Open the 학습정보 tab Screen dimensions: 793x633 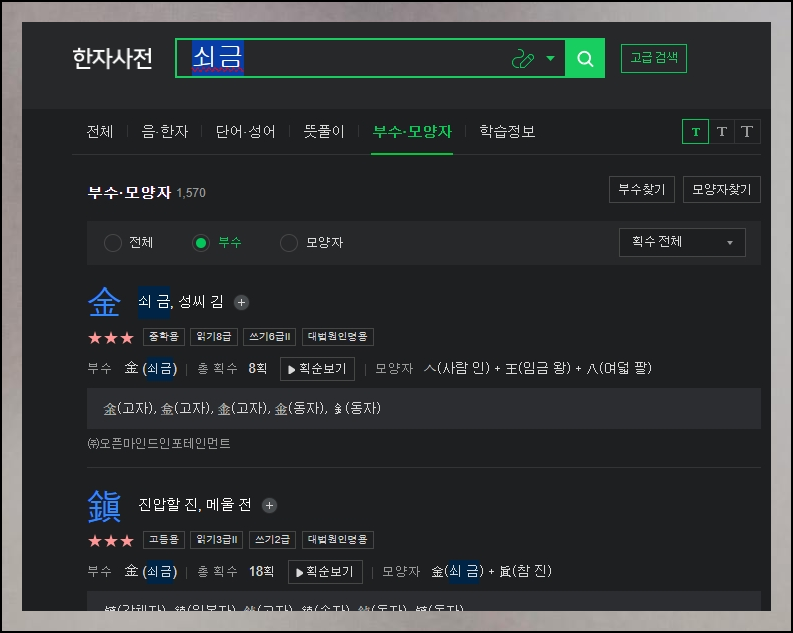coord(507,131)
